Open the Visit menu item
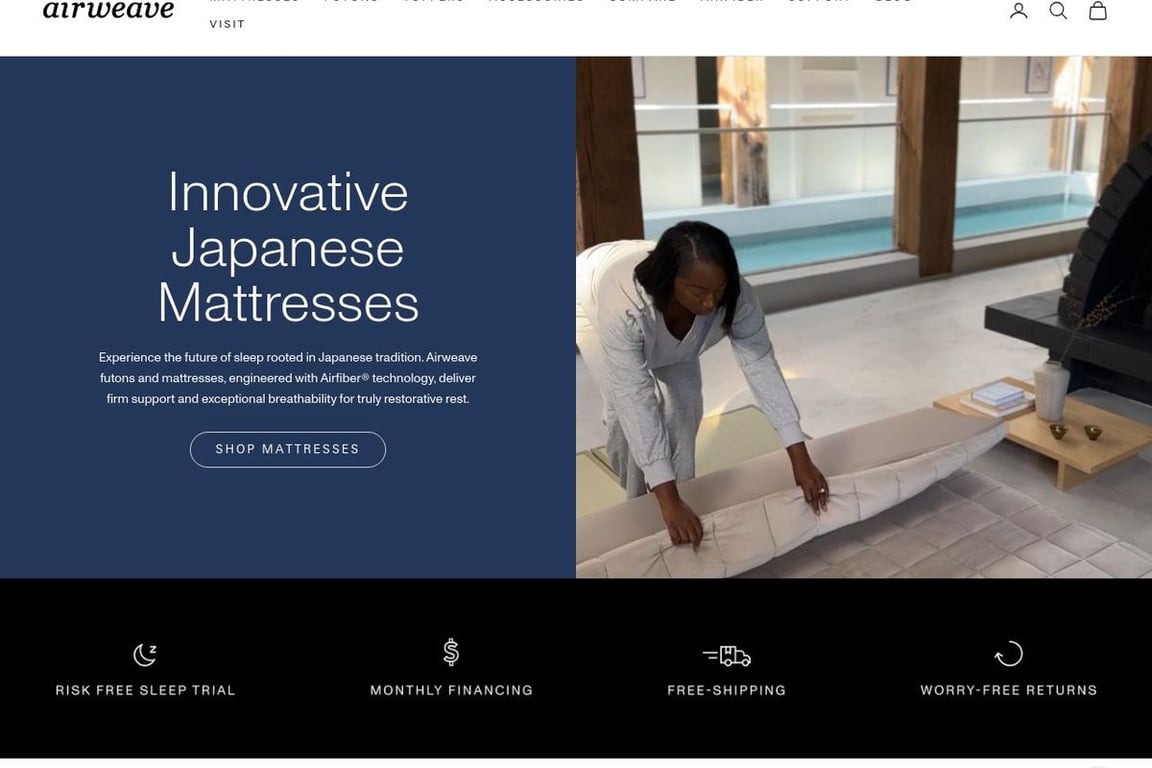The image size is (1152, 768). pyautogui.click(x=227, y=24)
